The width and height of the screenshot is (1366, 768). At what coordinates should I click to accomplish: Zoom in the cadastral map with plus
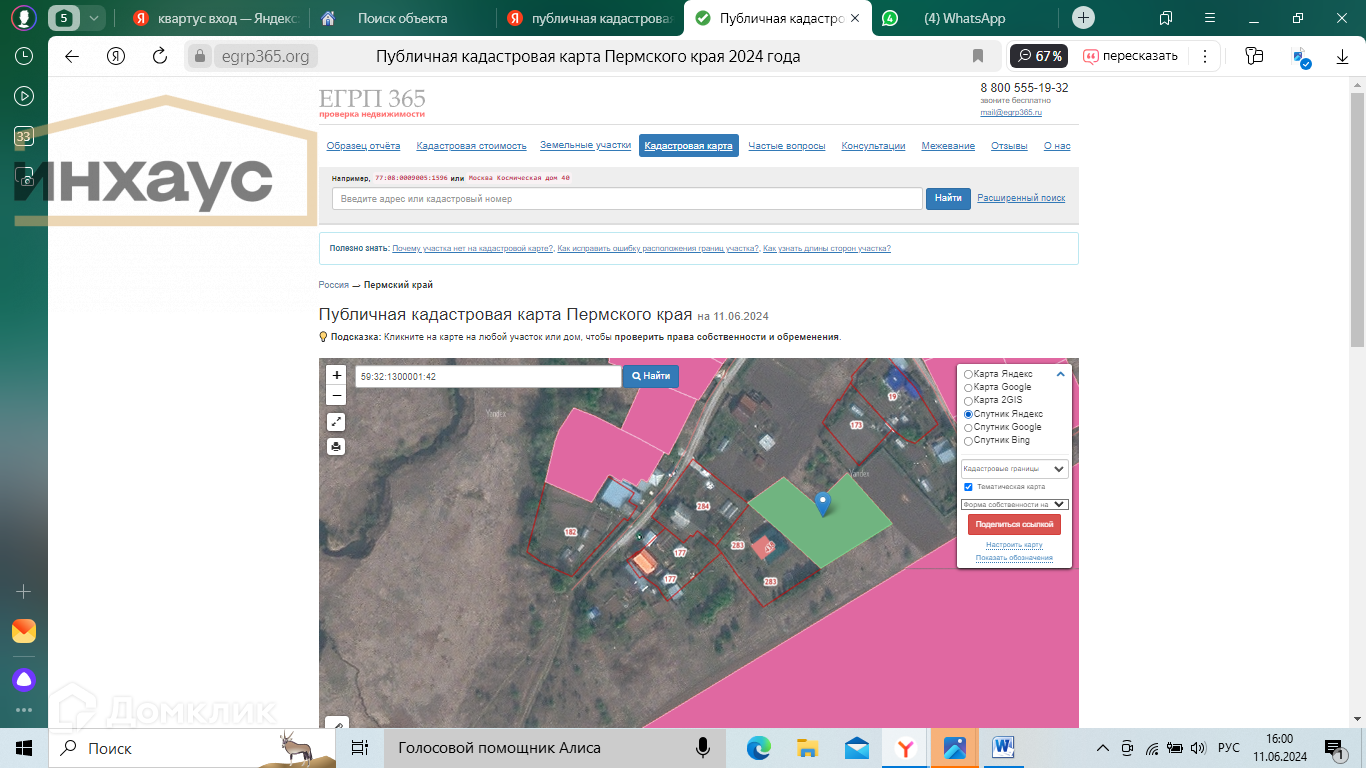coord(337,375)
